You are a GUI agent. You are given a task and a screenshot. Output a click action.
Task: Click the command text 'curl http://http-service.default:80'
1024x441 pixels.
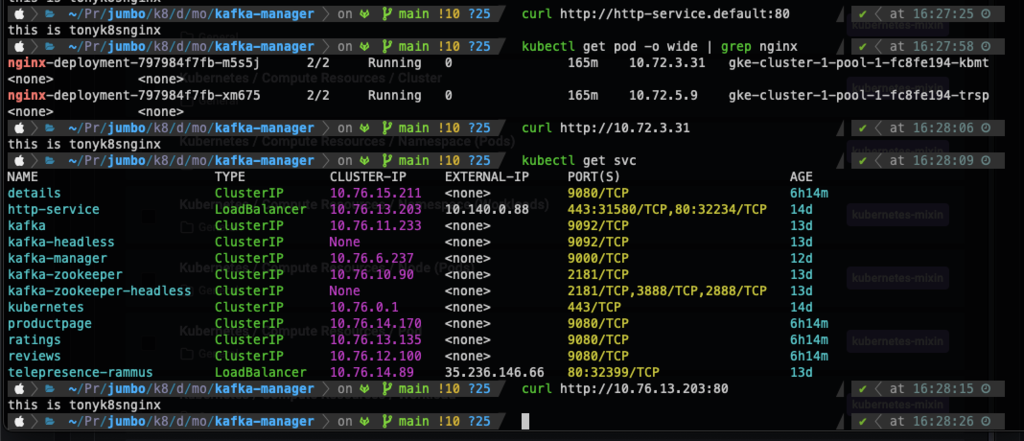pos(656,14)
